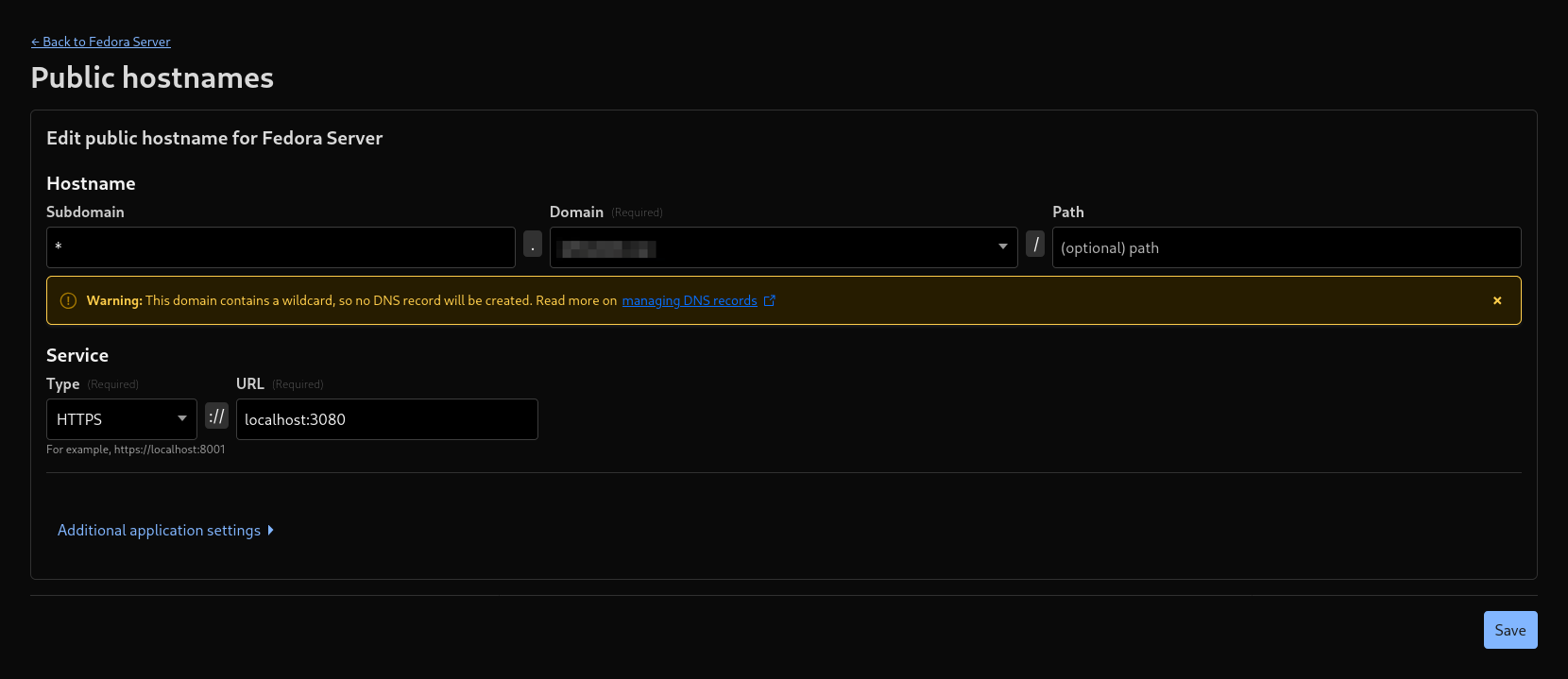Click the service URL field label
Viewport: 1568px width, 679px height.
[250, 383]
